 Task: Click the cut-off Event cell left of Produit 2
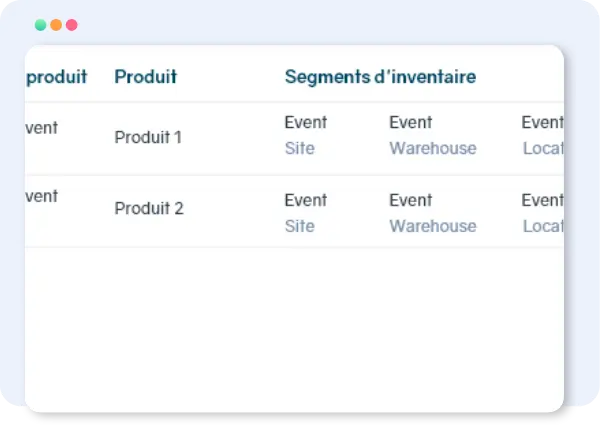[41, 196]
